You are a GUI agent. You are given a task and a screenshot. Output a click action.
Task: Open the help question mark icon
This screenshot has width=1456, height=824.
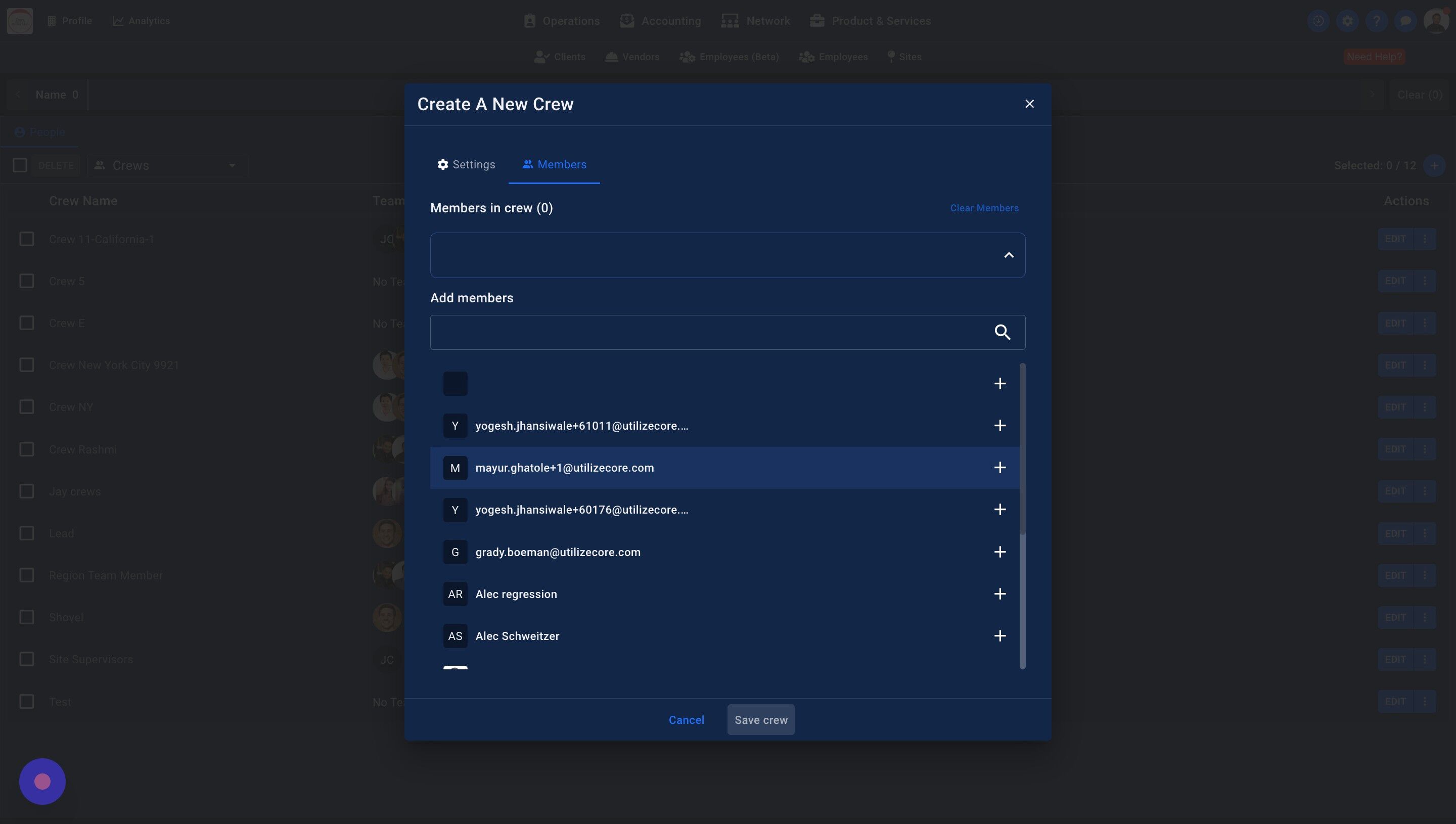tap(1376, 21)
